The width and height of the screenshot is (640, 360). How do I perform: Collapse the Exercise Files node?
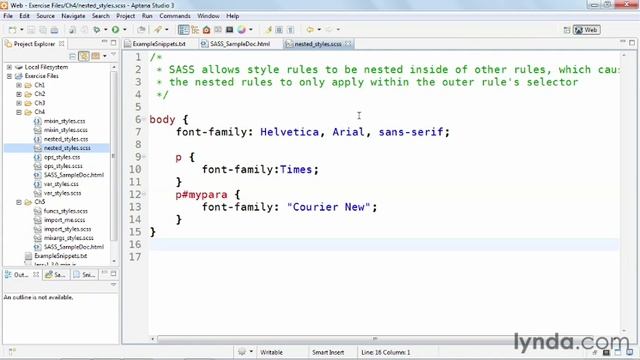tap(9, 76)
